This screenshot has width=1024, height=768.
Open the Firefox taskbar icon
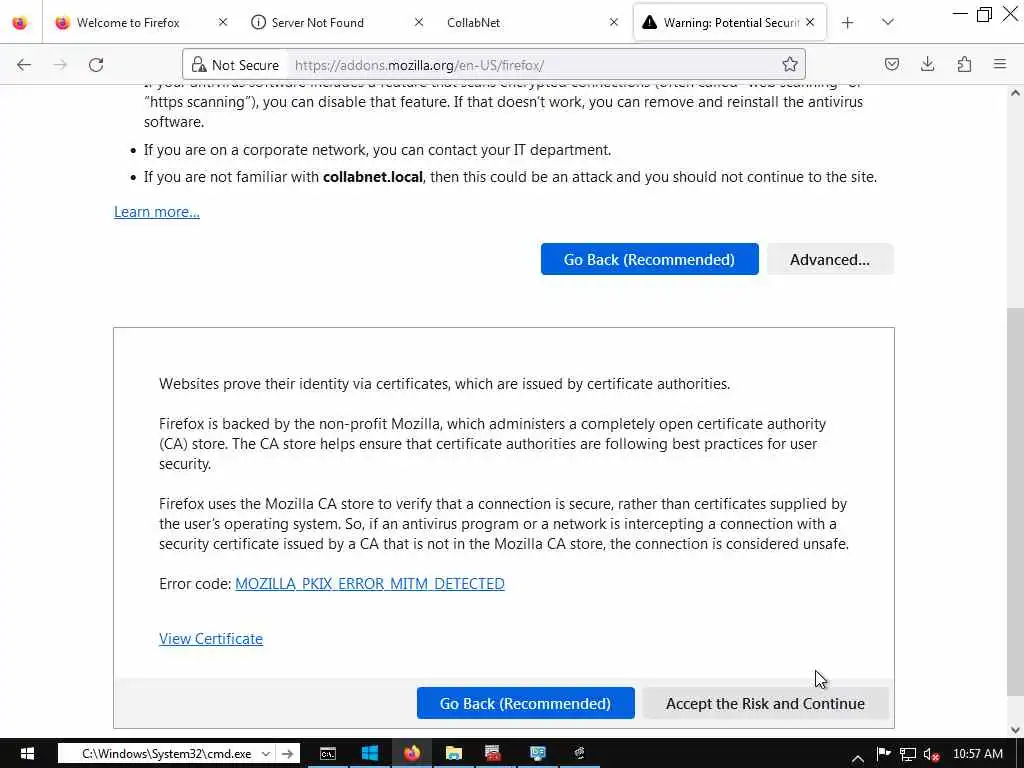click(411, 754)
